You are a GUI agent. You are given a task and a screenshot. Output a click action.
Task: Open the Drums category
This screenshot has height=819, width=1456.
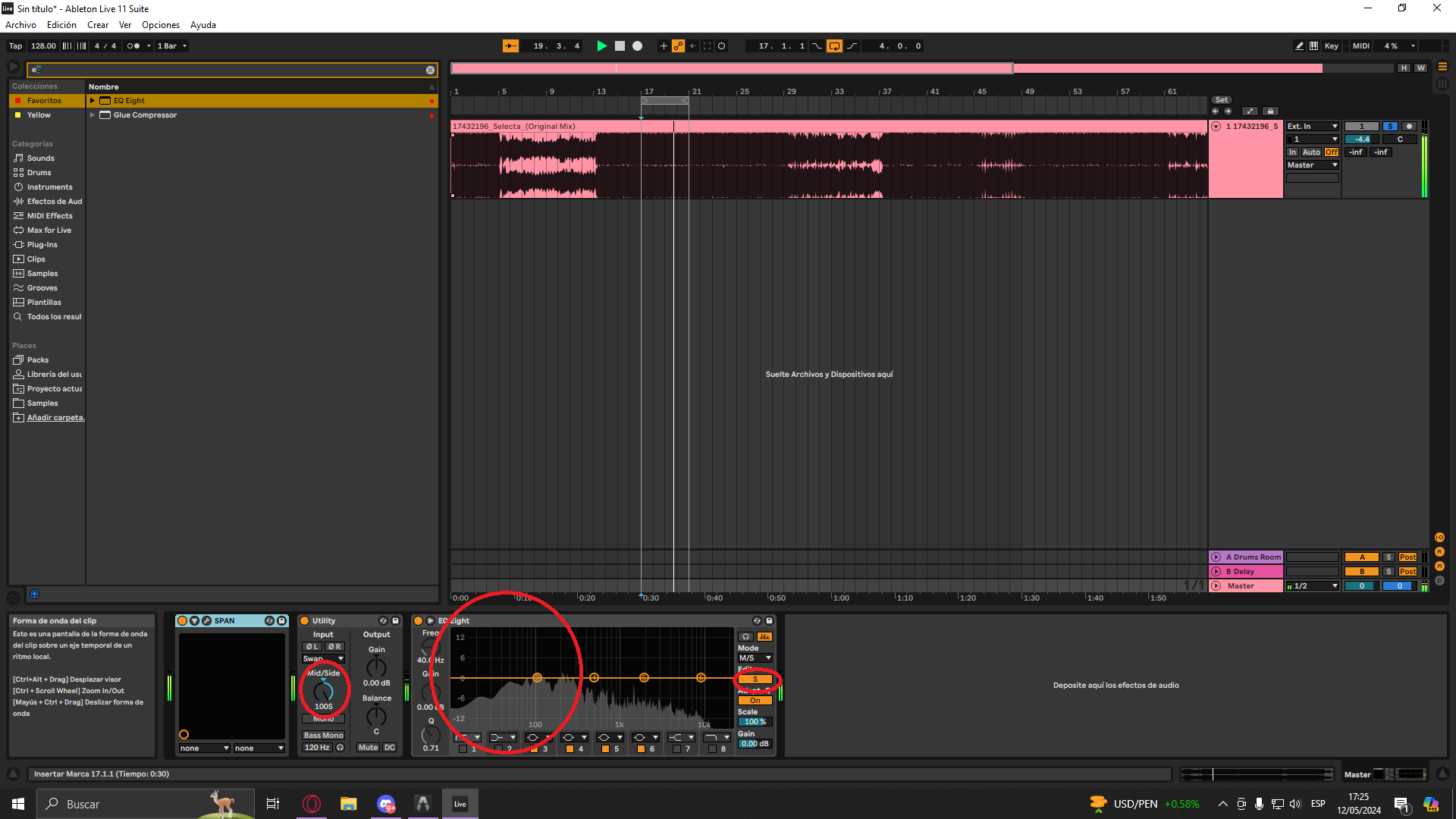click(39, 173)
